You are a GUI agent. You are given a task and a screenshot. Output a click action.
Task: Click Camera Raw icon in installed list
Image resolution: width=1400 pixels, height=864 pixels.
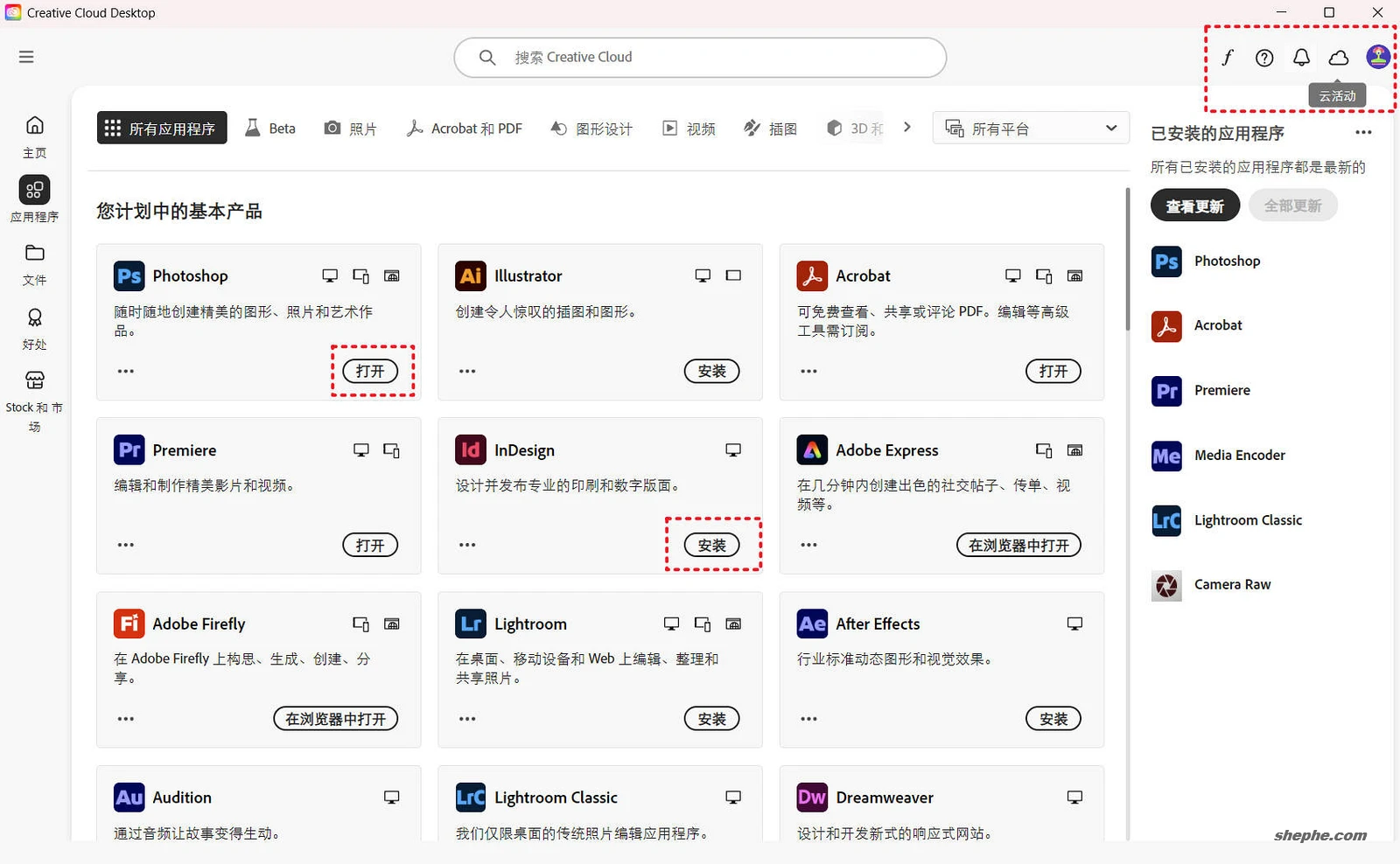click(1166, 585)
